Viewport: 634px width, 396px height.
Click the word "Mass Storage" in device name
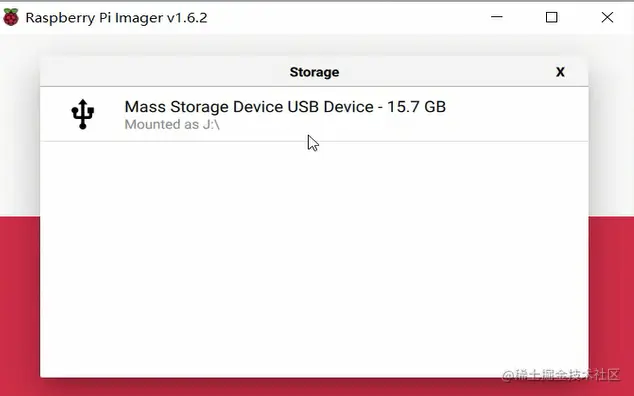pos(176,107)
